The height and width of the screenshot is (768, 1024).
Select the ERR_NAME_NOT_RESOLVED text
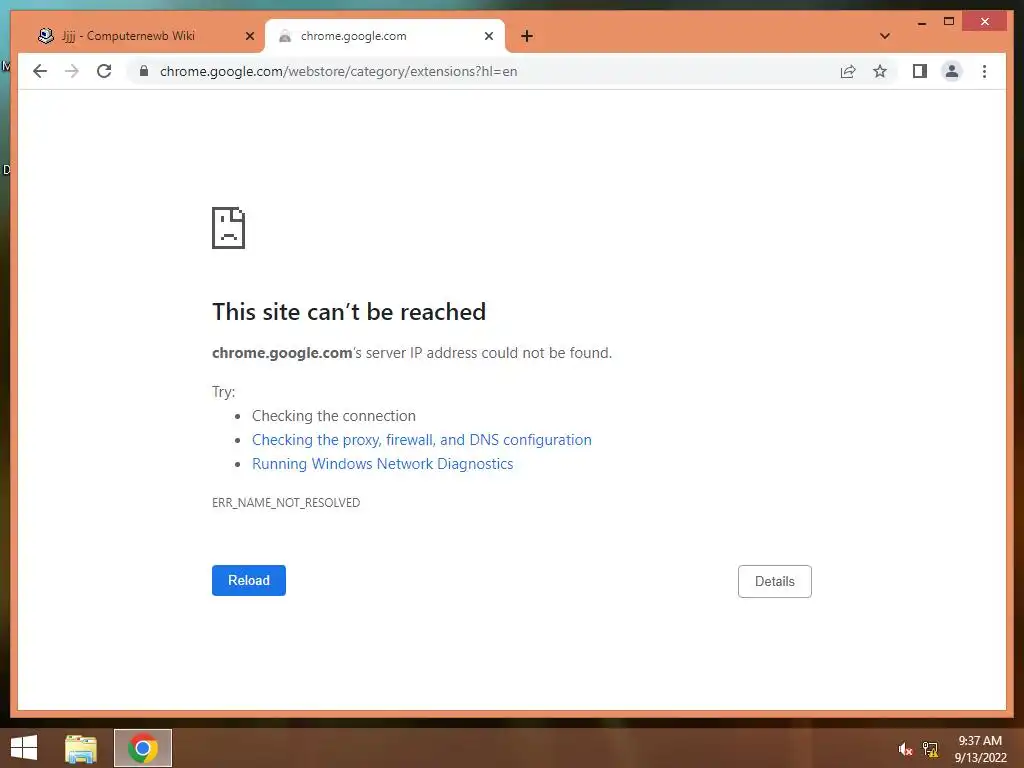click(x=286, y=503)
